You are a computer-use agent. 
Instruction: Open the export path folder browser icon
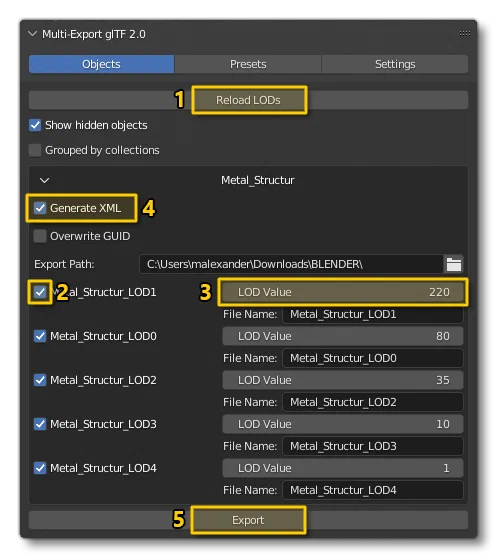[454, 264]
